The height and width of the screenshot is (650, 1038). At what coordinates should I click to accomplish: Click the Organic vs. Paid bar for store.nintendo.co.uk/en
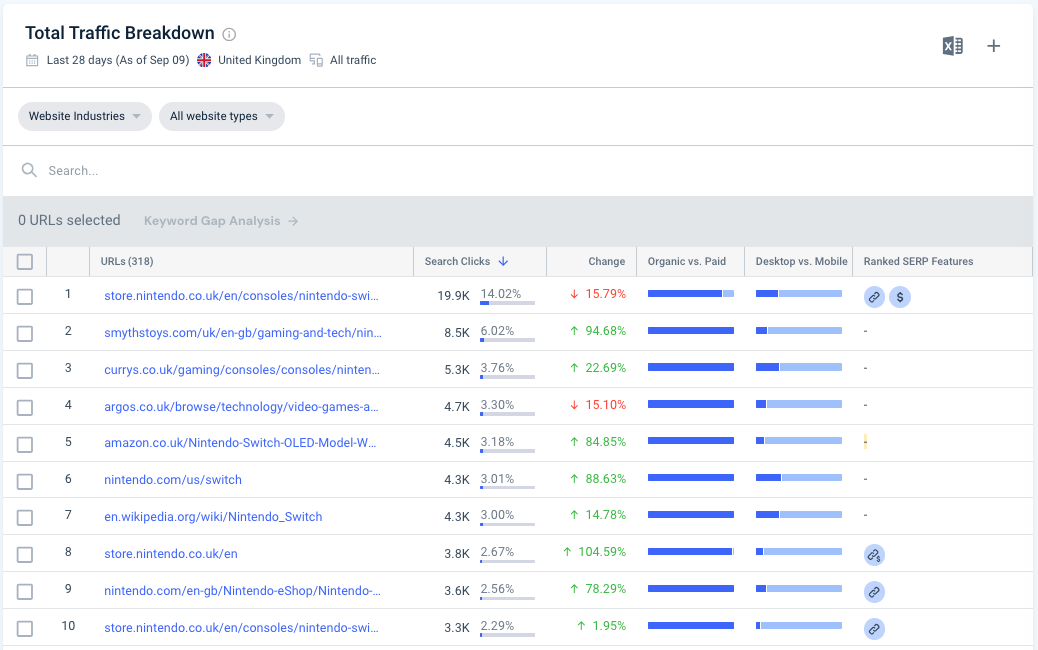tap(690, 552)
